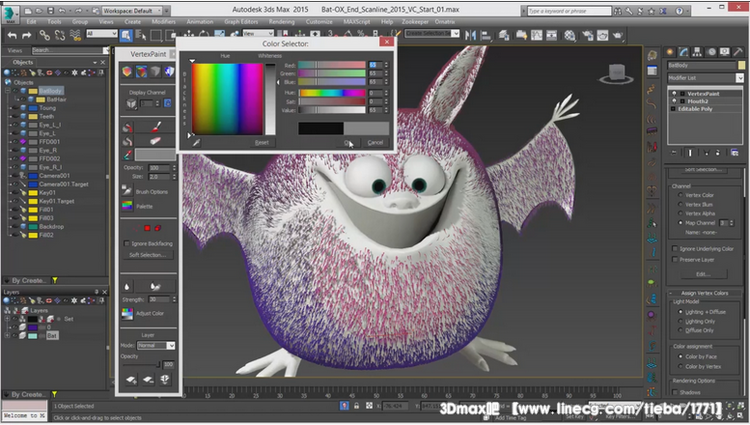Click the Brush Options icon
This screenshot has height=425, width=750.
tap(128, 190)
